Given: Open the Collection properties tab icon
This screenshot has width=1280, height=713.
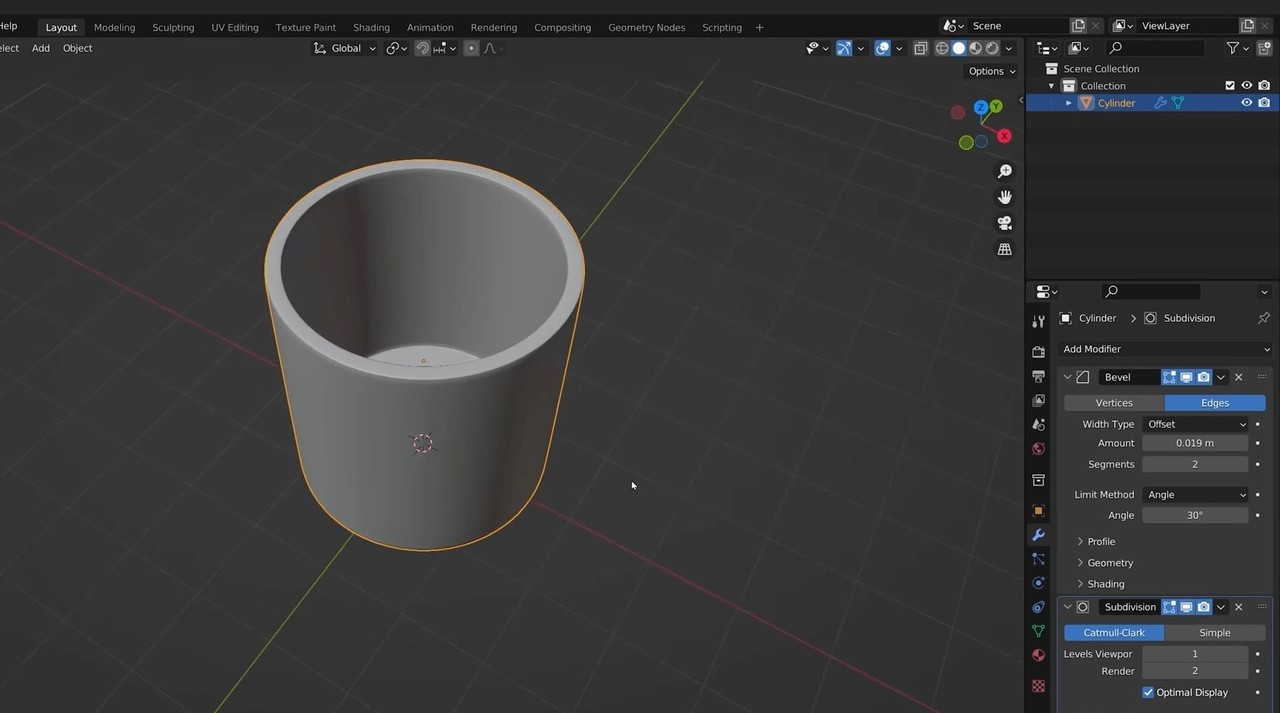Looking at the screenshot, I should [x=1038, y=480].
